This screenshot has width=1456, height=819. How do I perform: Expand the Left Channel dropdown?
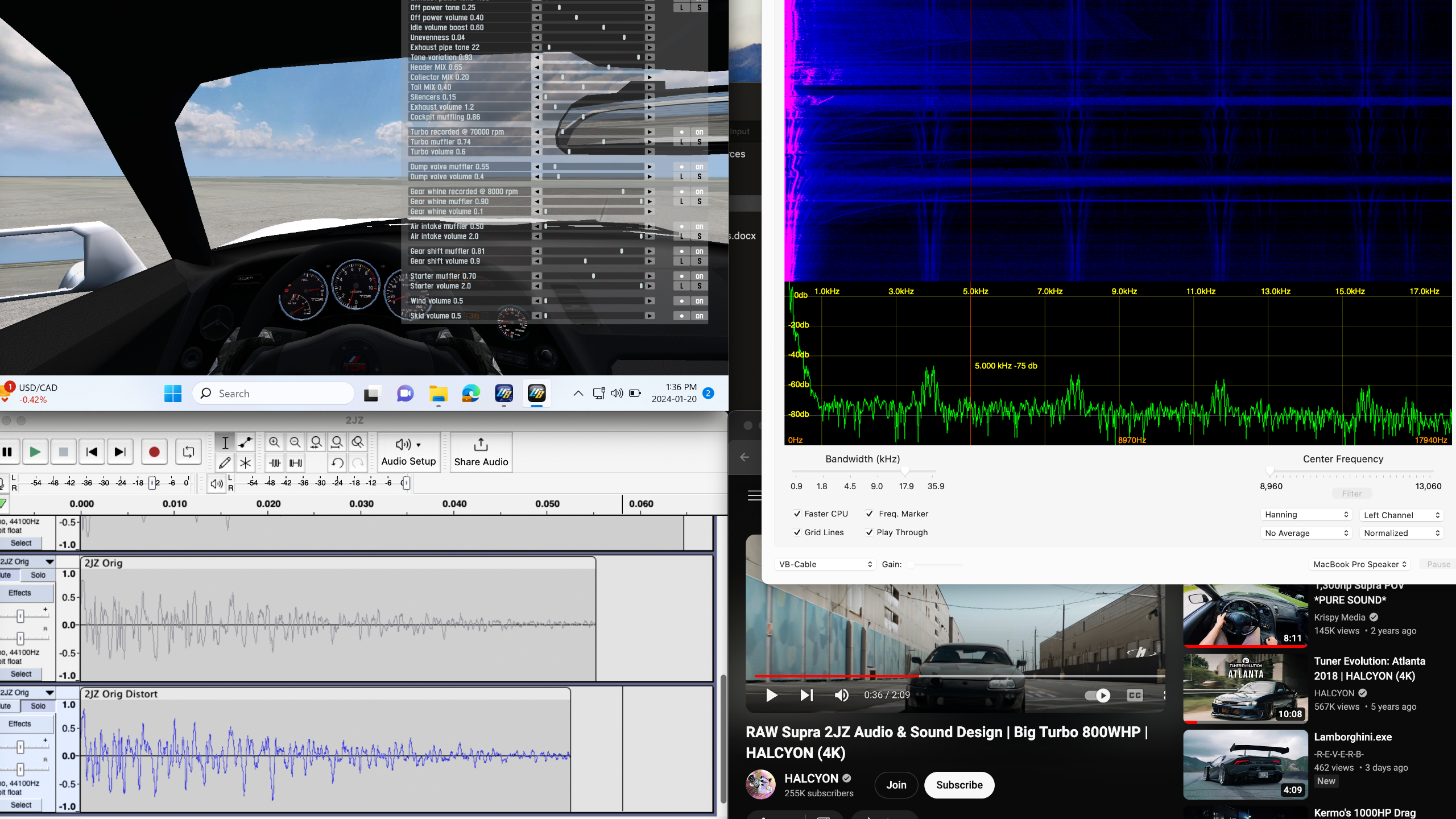tap(1402, 515)
